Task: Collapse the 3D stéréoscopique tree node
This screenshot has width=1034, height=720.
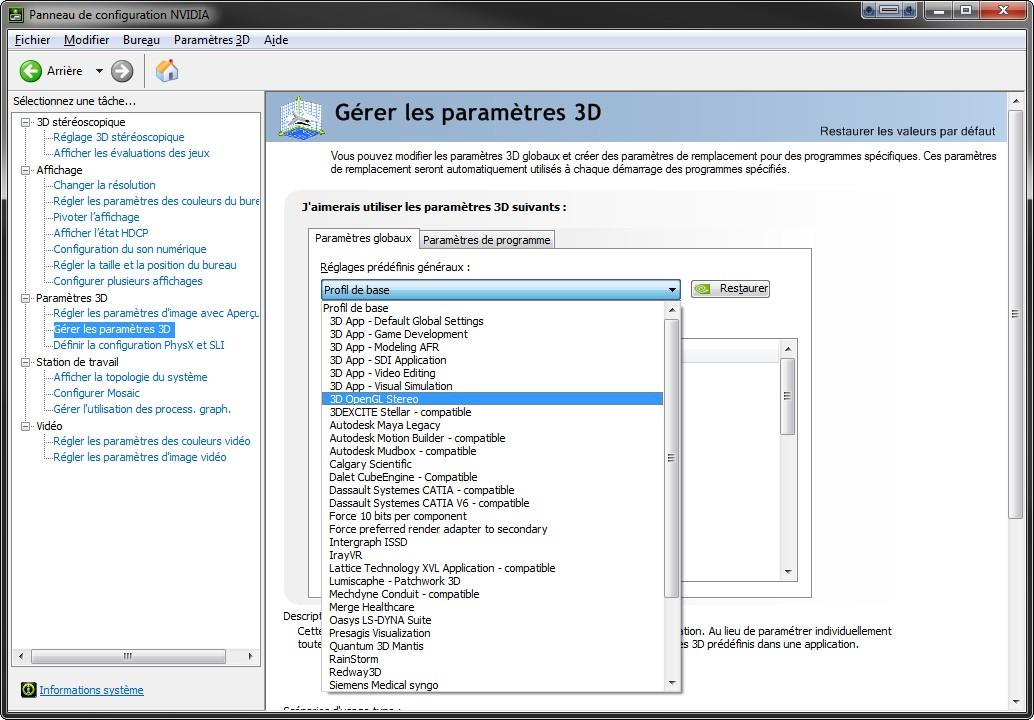Action: [x=26, y=122]
